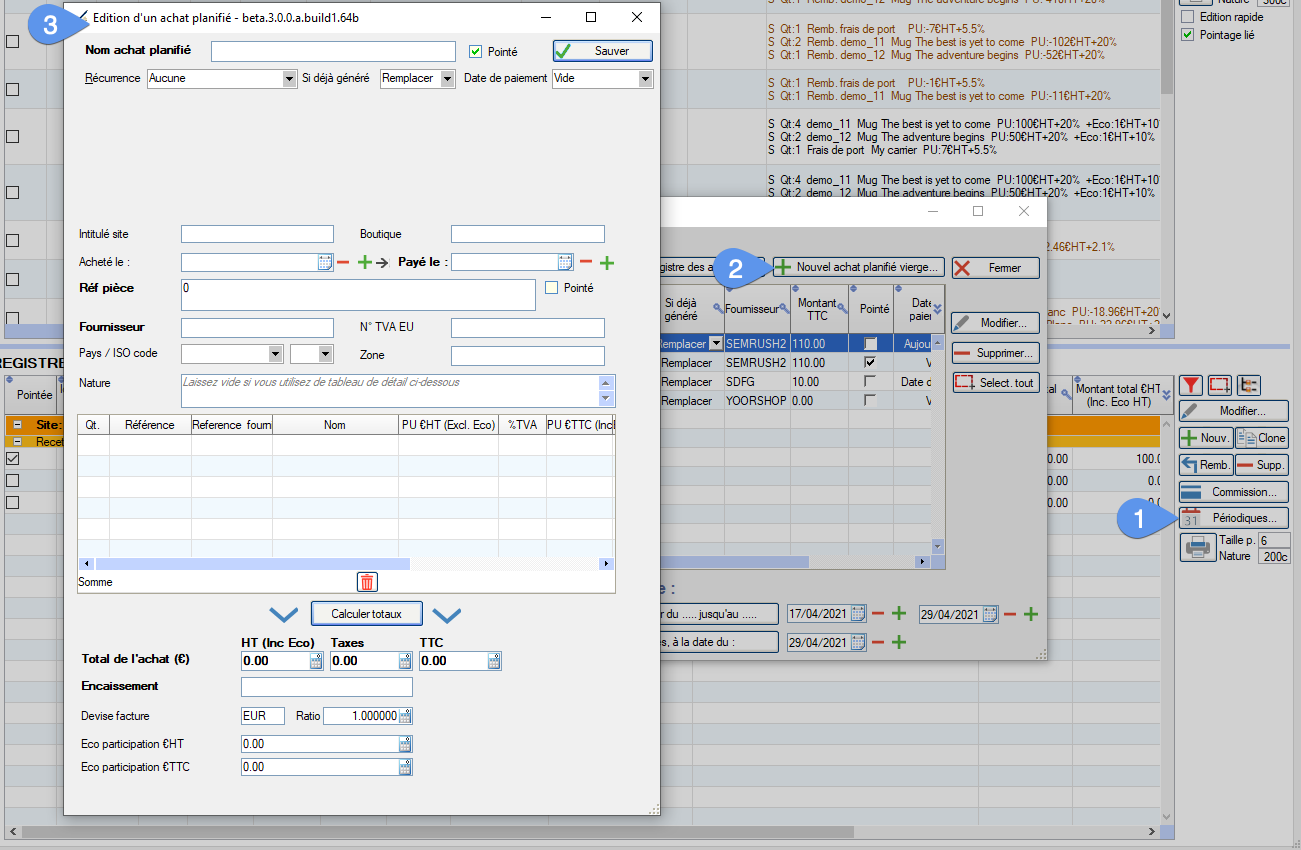This screenshot has width=1301, height=850.
Task: Click the printer icon beside Taille p.
Action: (1197, 547)
